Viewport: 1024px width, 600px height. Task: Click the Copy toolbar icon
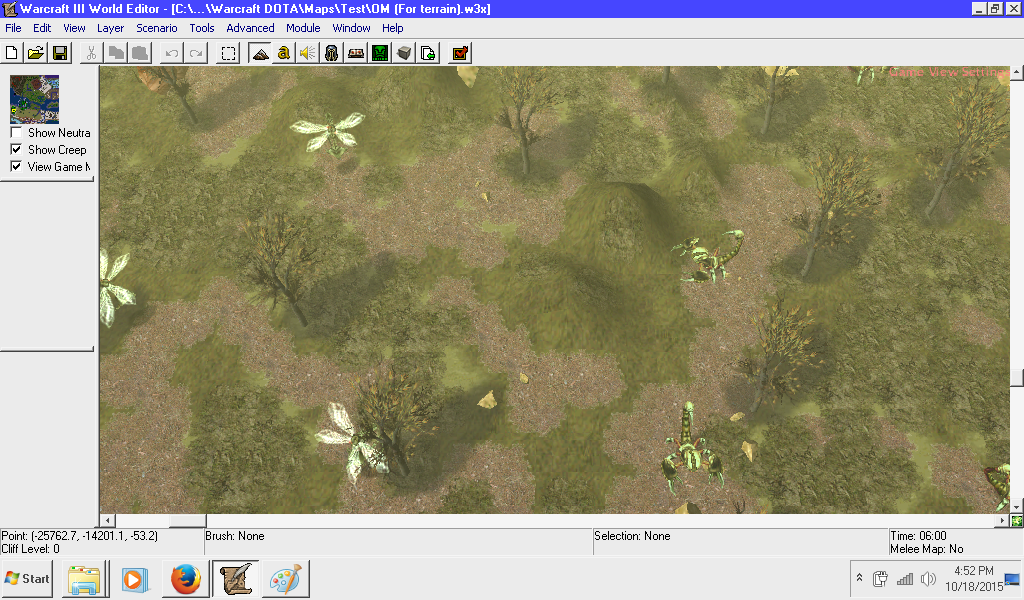[x=116, y=53]
